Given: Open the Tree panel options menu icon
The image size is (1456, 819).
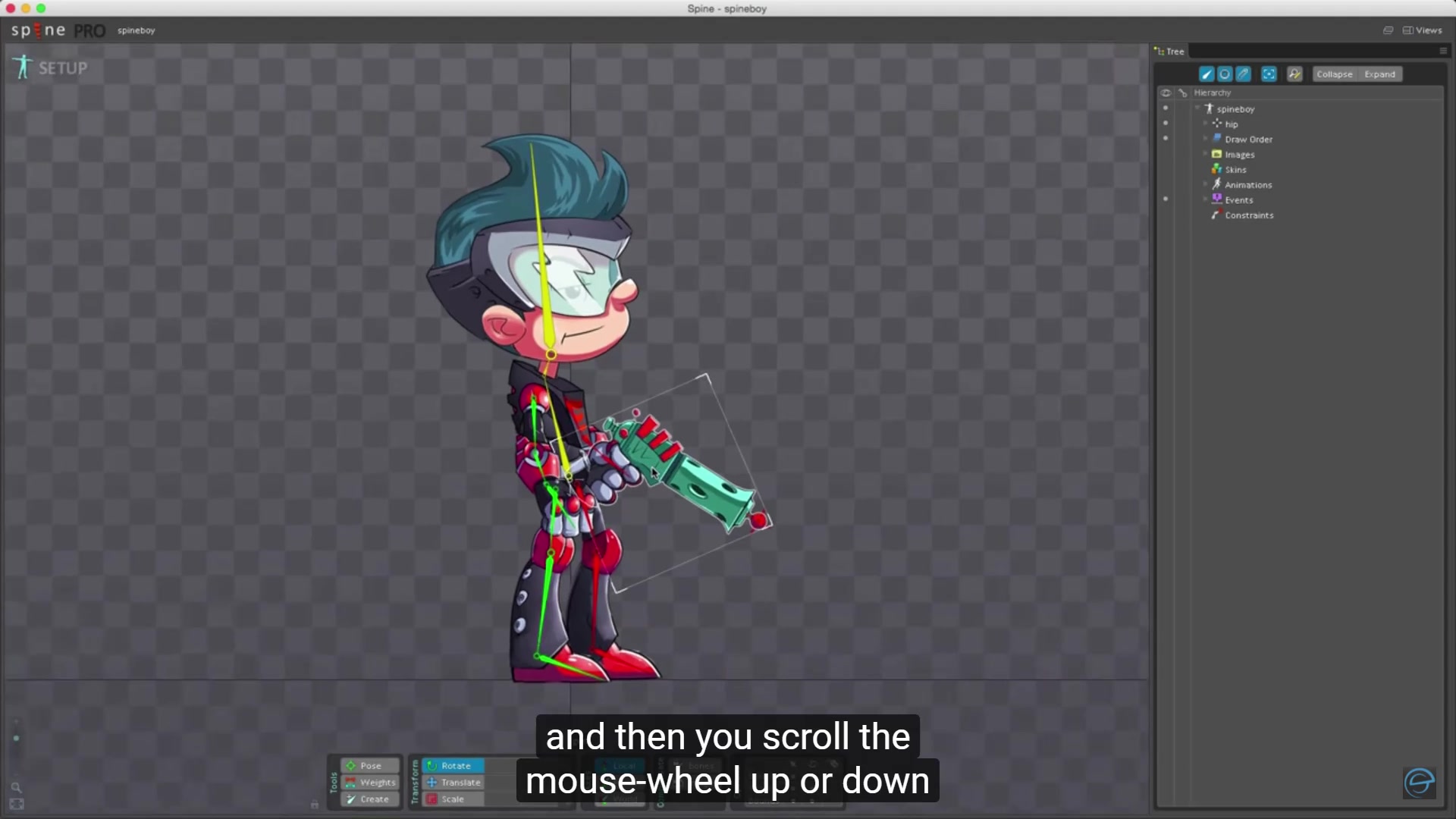Looking at the screenshot, I should coord(1443,51).
